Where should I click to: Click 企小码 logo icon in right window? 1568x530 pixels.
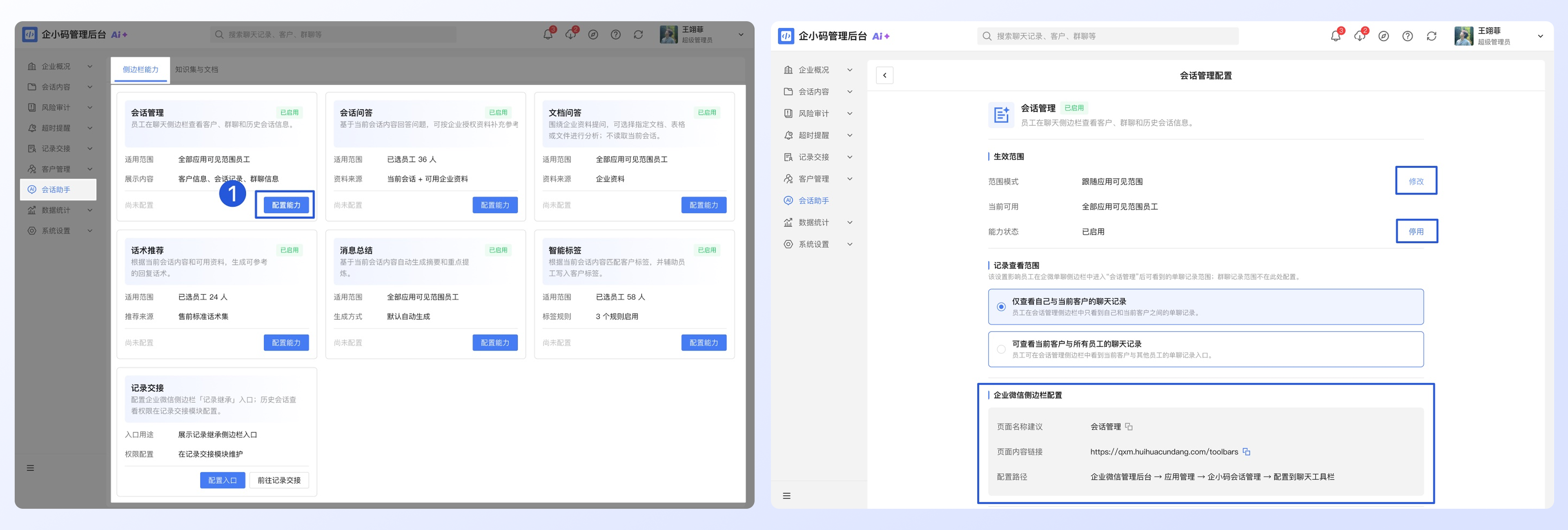[x=786, y=36]
